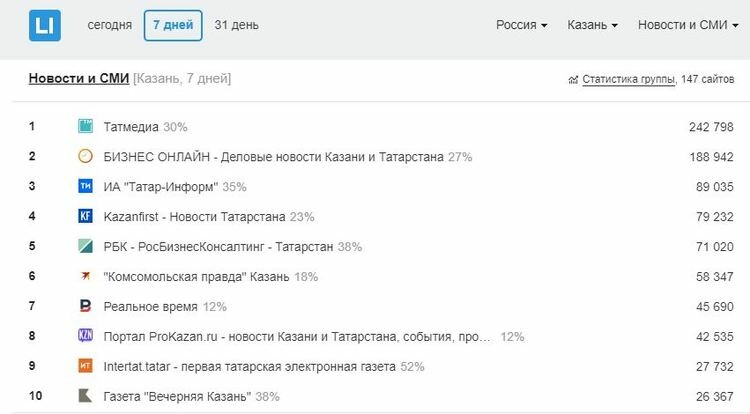Expand the Казань city dropdown
750x414 pixels.
(x=592, y=25)
